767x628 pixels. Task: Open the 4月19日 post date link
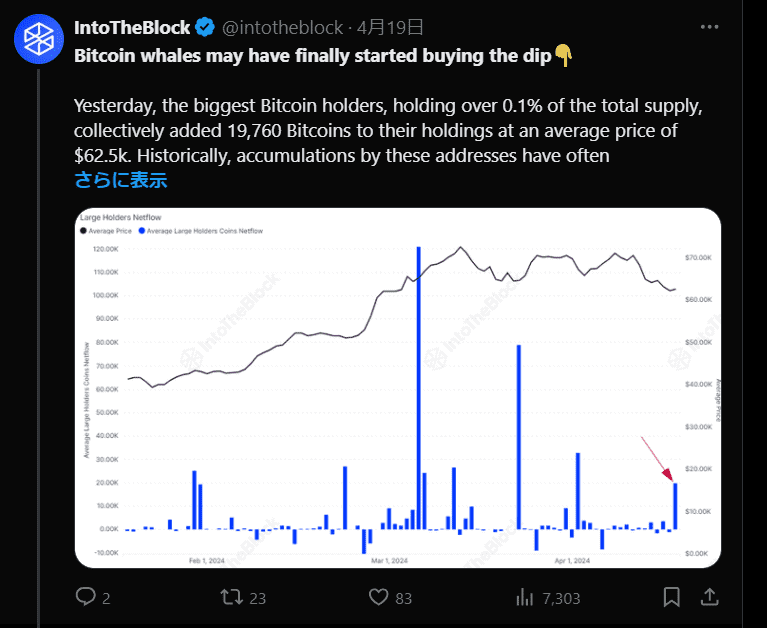point(390,27)
